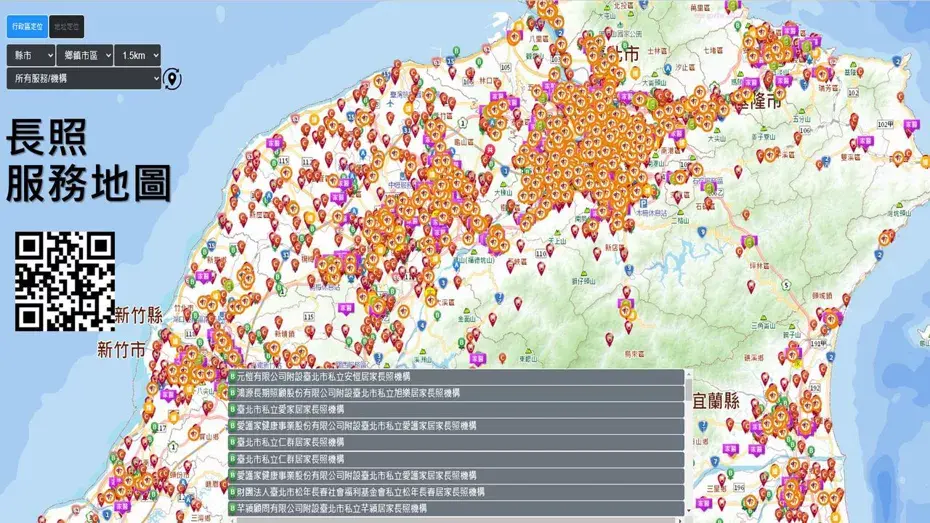Viewport: 930px width, 523px height.
Task: Click the results list horizontal scrollbar
Action: [457, 520]
